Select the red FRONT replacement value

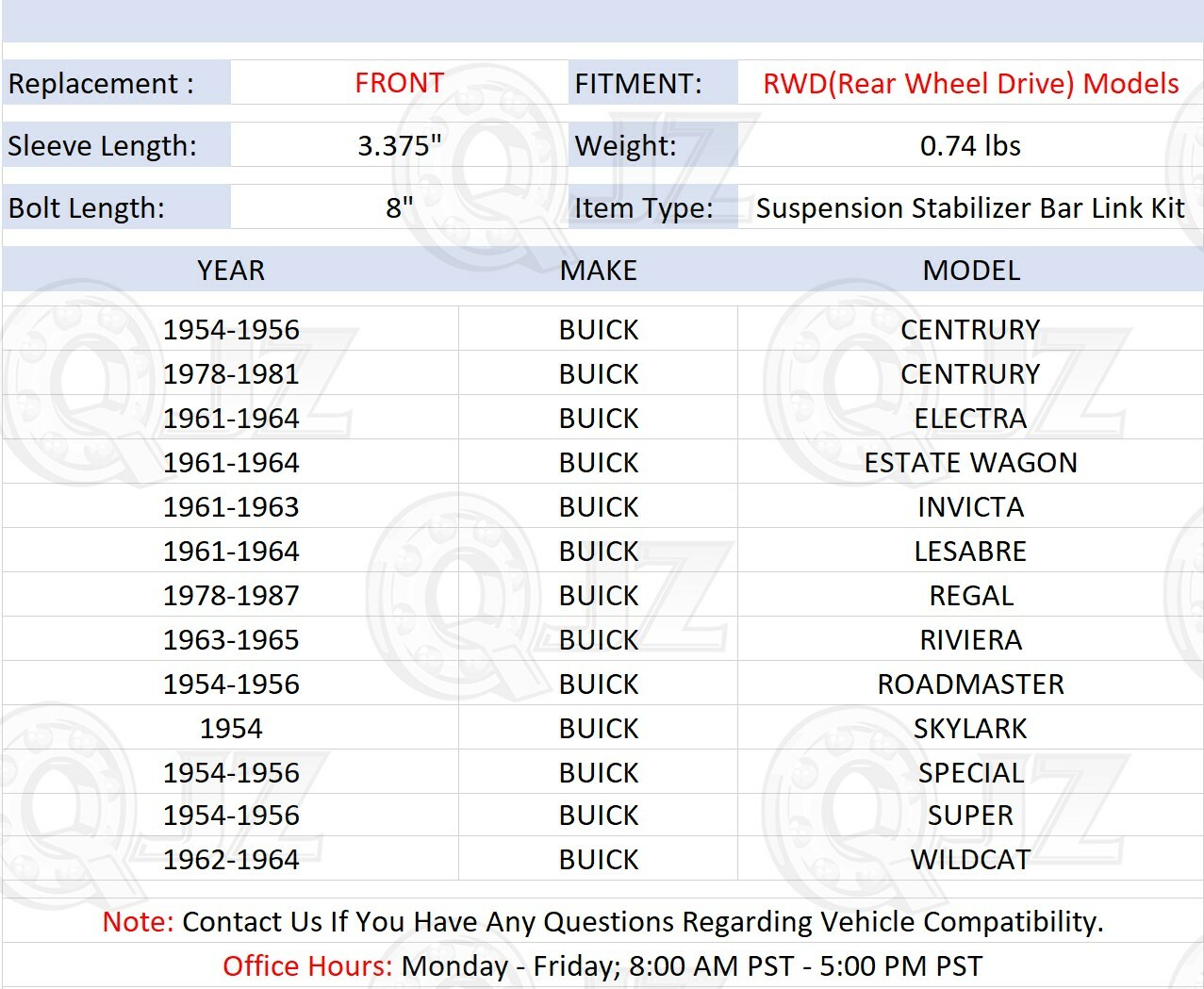(399, 83)
